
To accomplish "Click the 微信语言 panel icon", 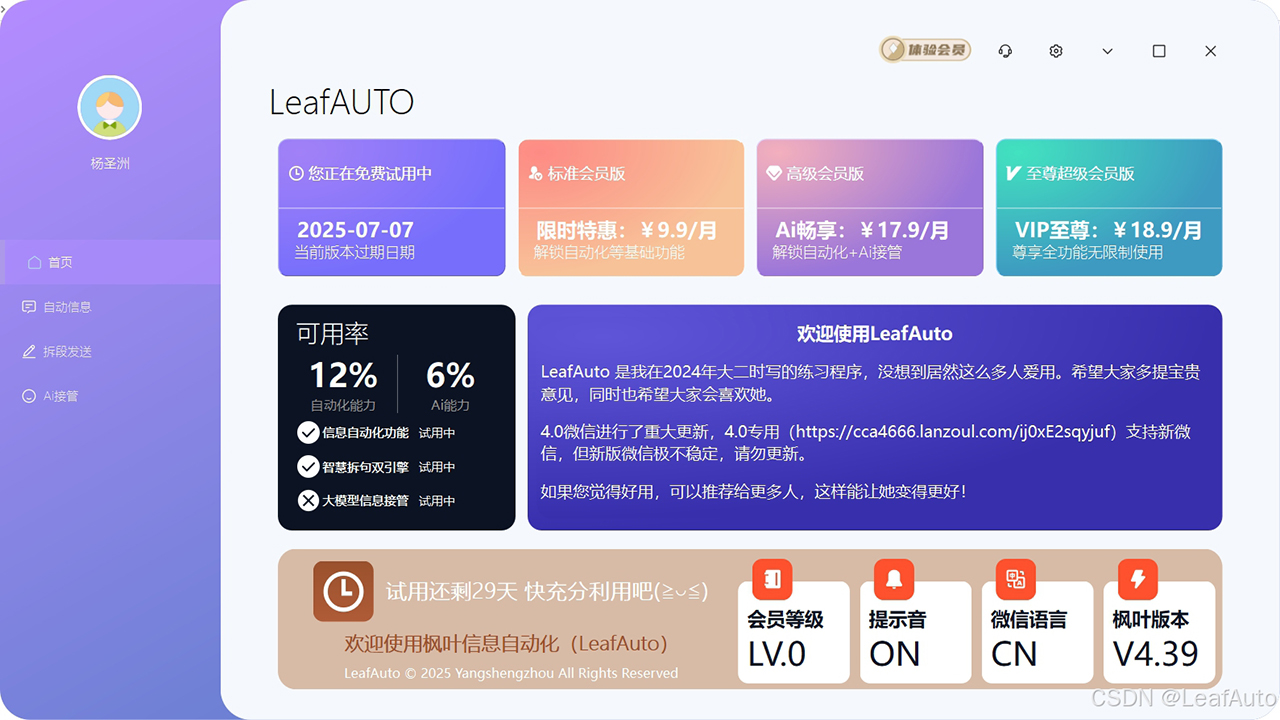I will point(1014,579).
